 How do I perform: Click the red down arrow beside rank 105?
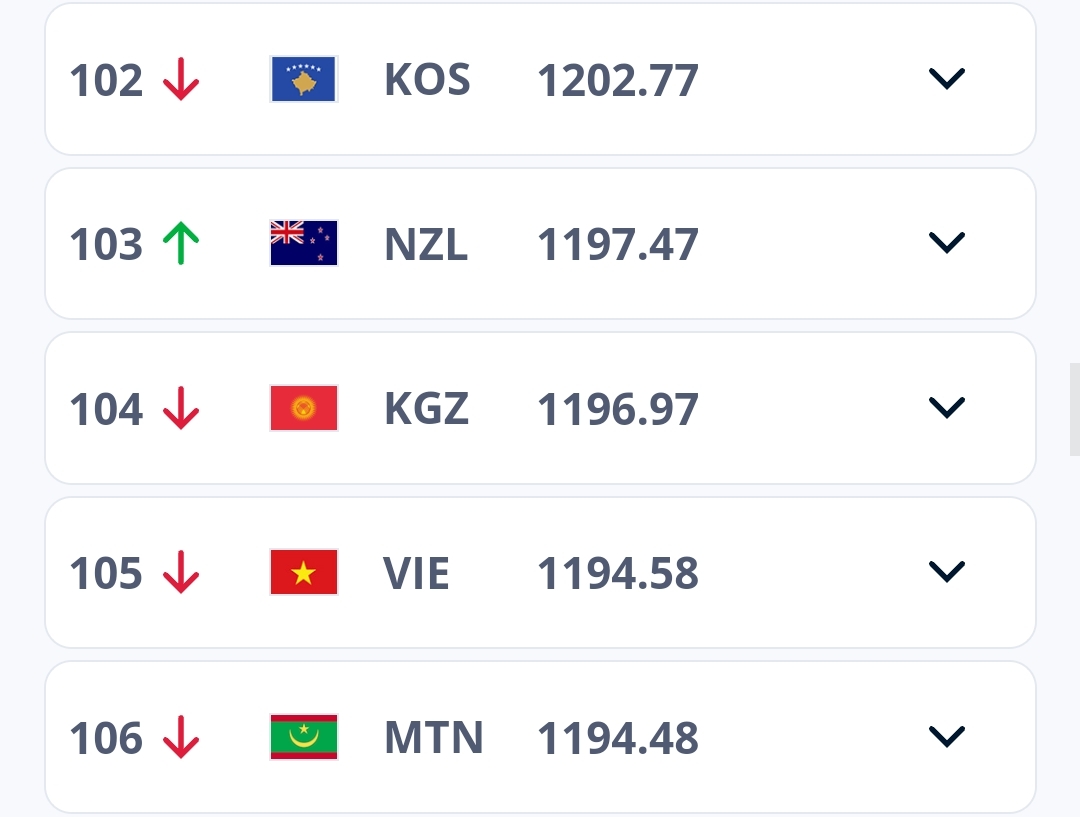(181, 573)
